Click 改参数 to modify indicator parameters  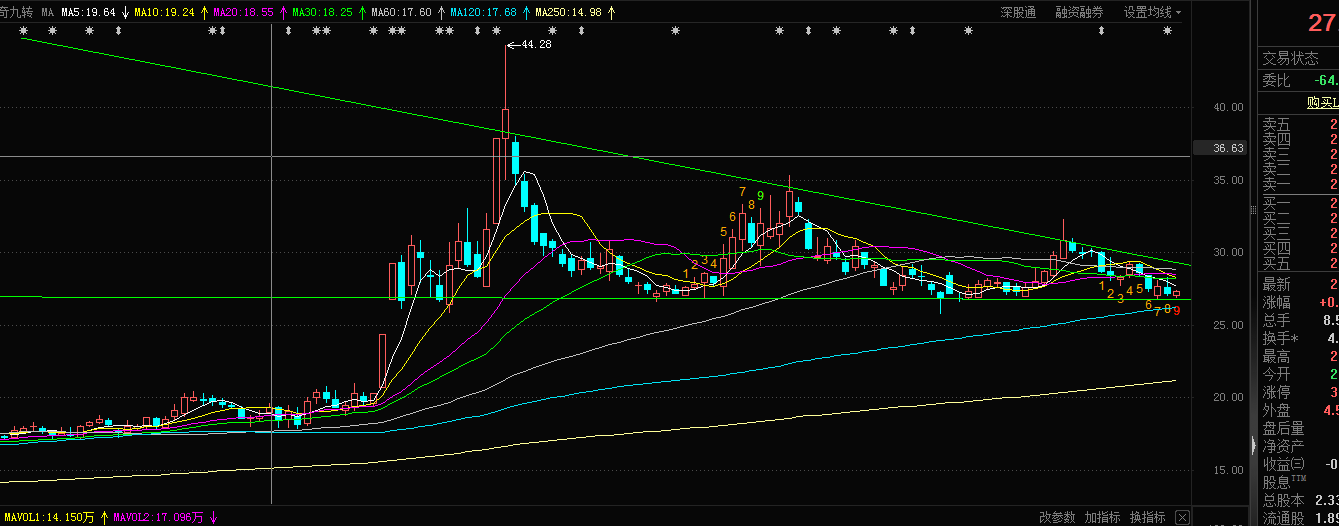(x=1057, y=517)
